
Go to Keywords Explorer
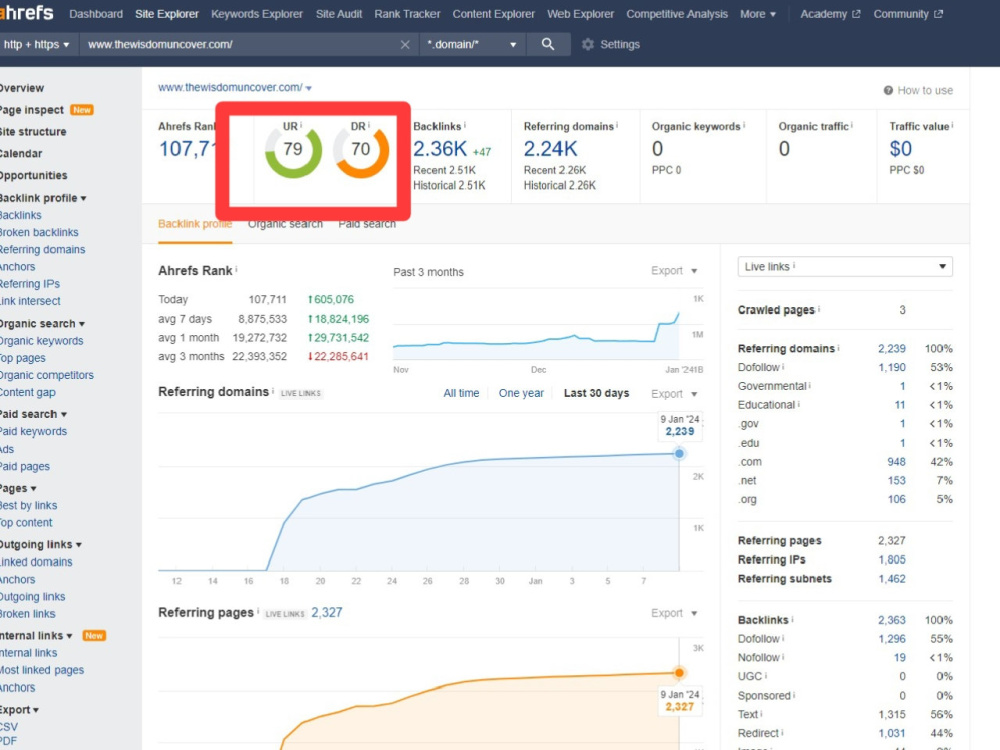[x=256, y=14]
